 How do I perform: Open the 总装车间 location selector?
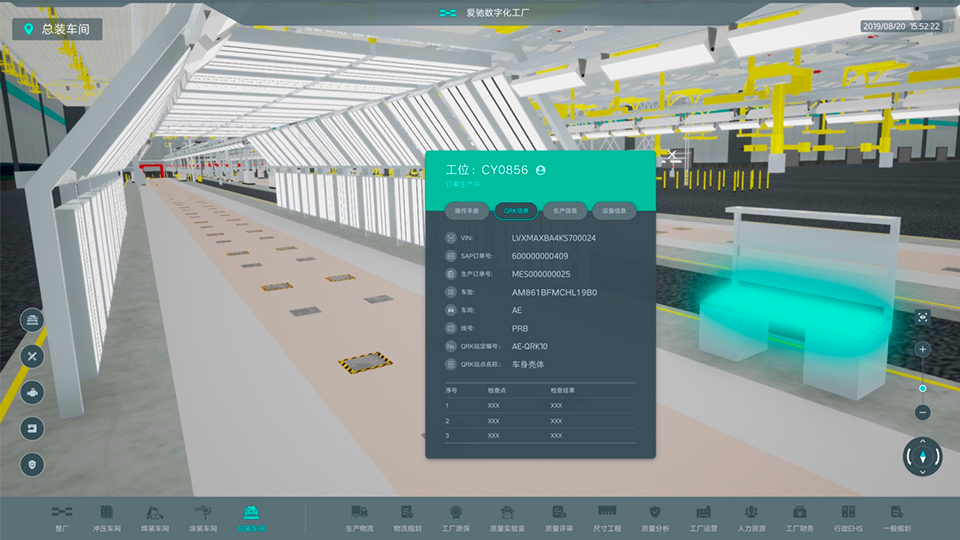click(57, 29)
